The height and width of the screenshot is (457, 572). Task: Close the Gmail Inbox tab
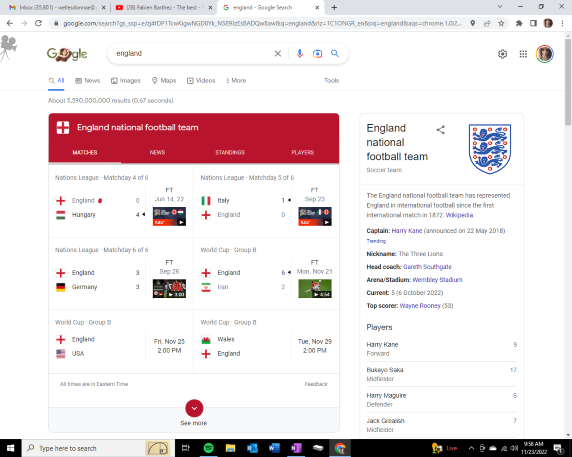click(x=104, y=7)
